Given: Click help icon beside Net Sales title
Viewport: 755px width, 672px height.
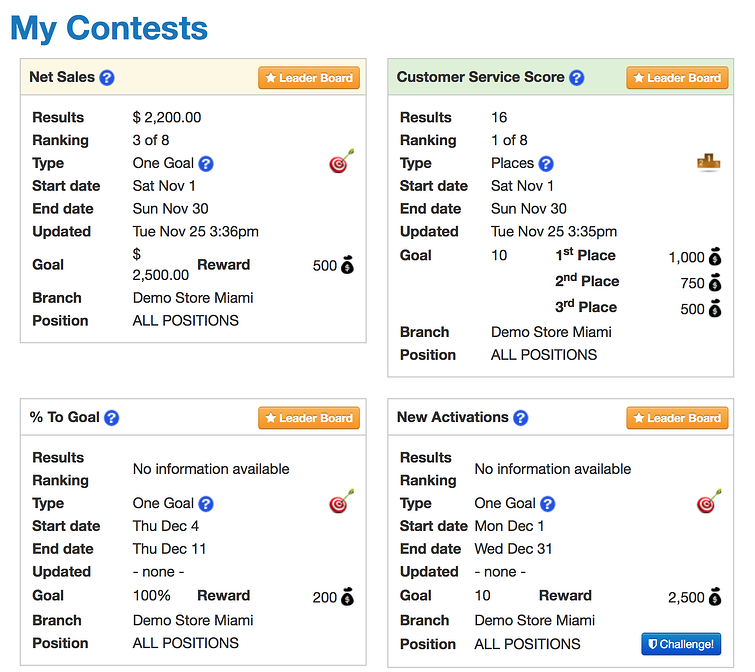Looking at the screenshot, I should [x=107, y=78].
